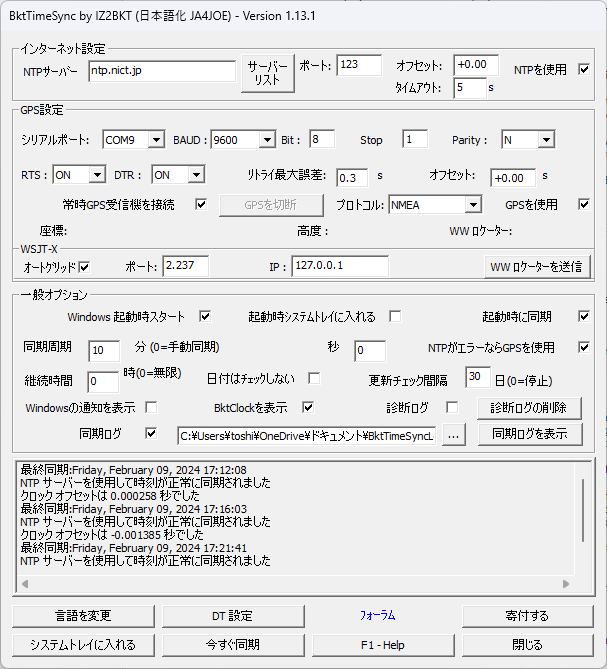Open the サーバーリスト button
The width and height of the screenshot is (607, 669).
tap(268, 73)
